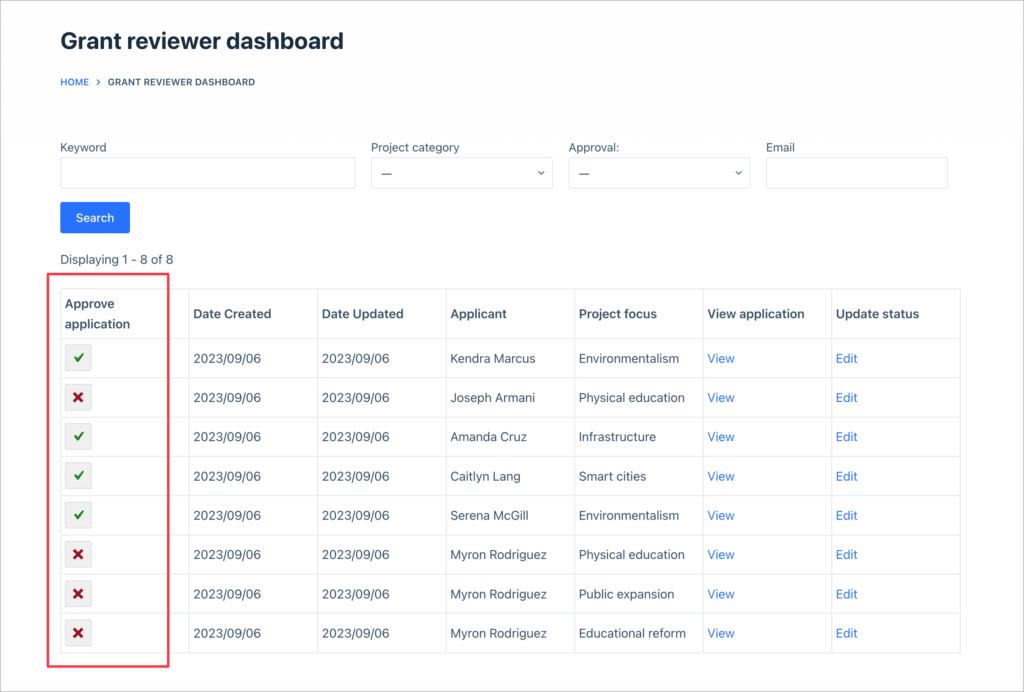Screen dimensions: 1024x692
Task: Click the Search button
Action: [x=95, y=217]
